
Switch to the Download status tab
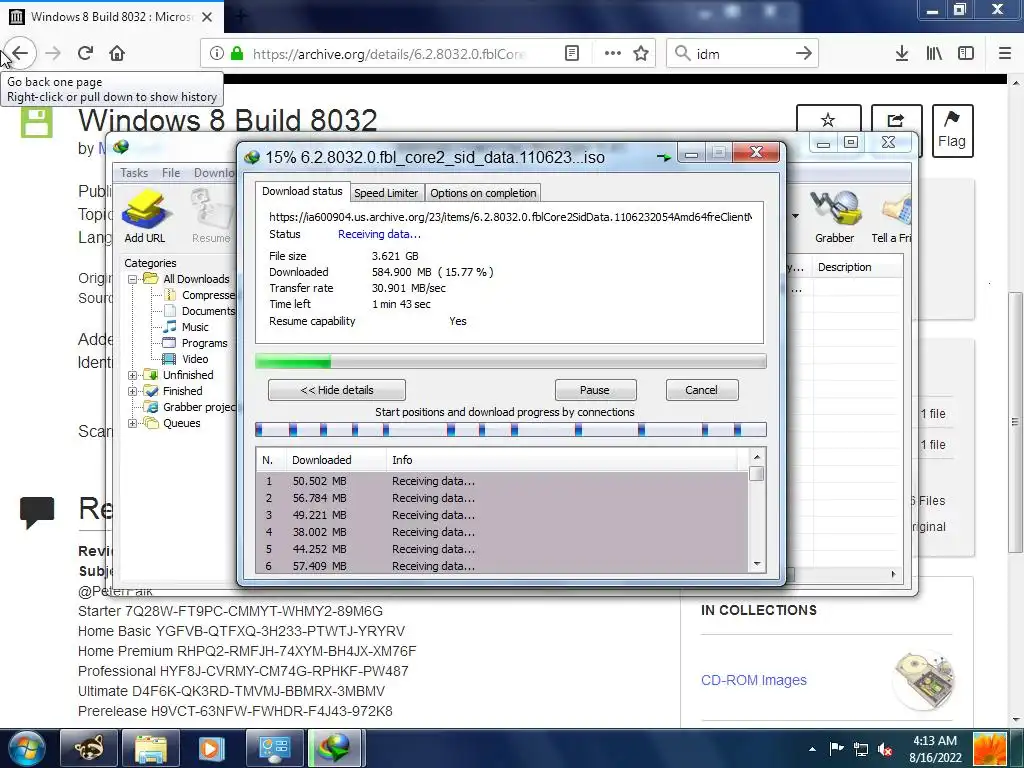(x=302, y=191)
